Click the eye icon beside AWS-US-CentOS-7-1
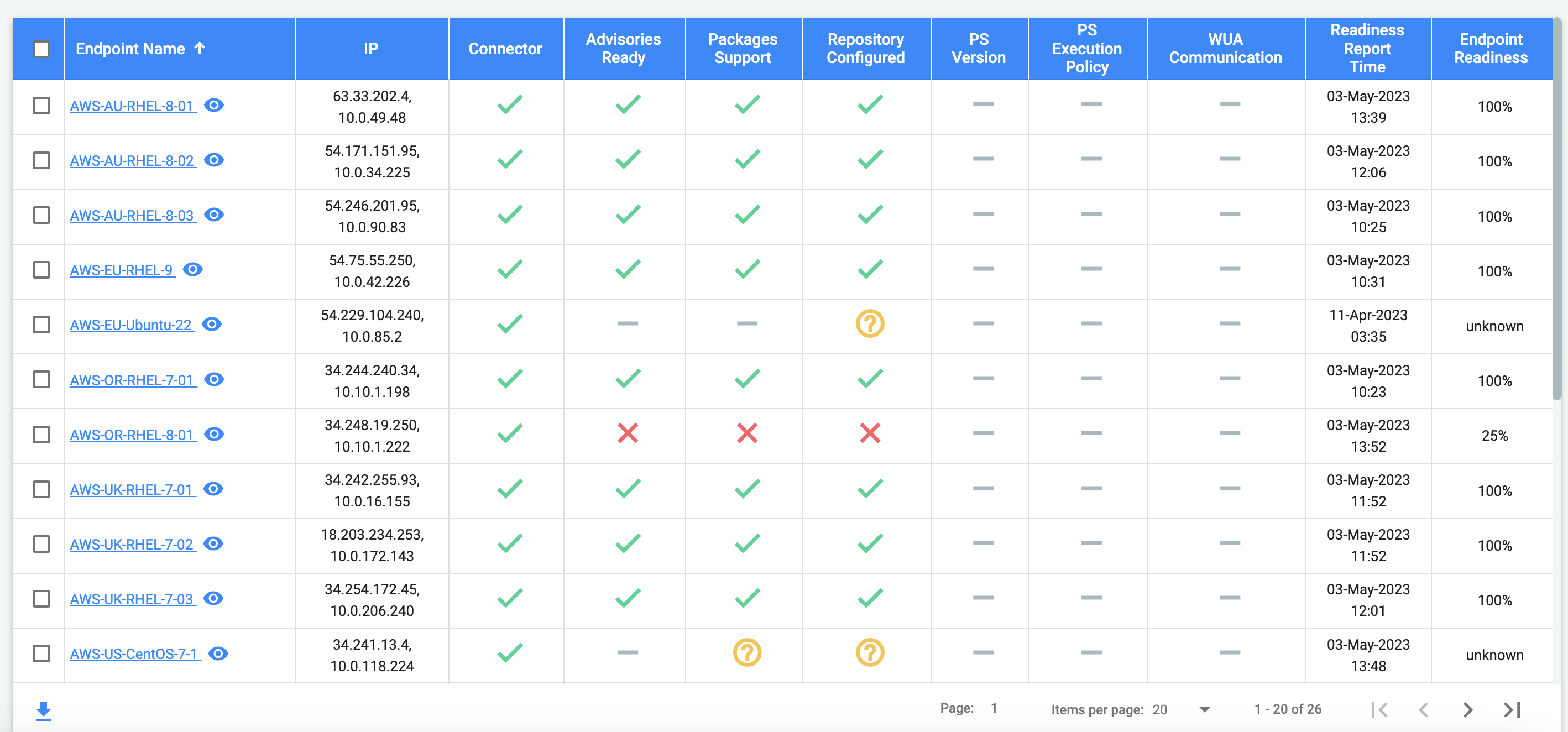This screenshot has height=732, width=1568. (217, 653)
